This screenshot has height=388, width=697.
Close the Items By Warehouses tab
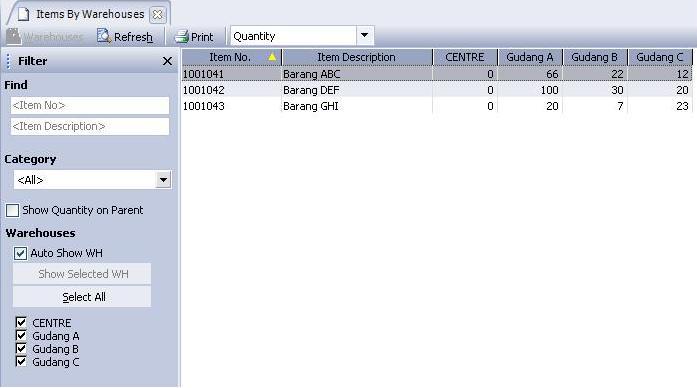click(x=157, y=15)
